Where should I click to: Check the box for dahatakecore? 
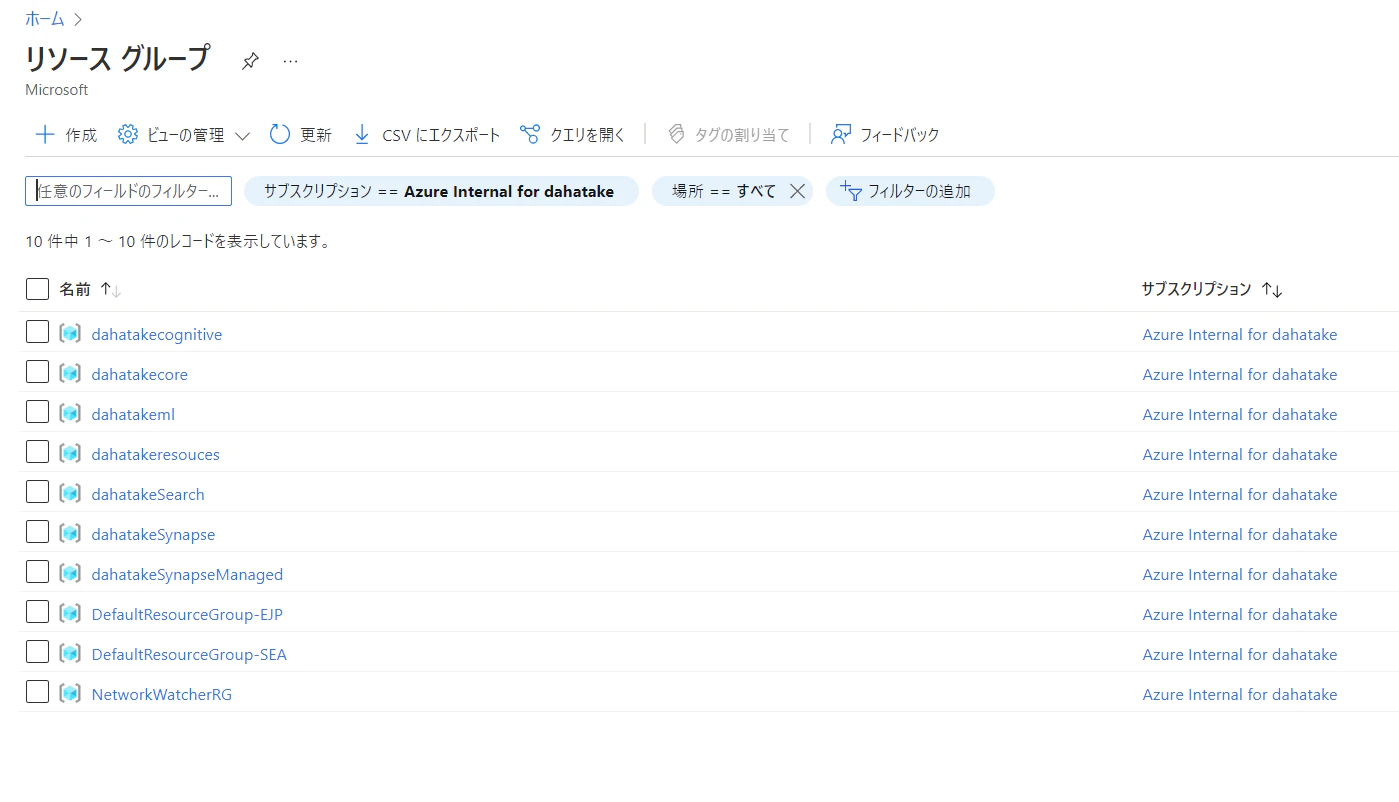point(37,371)
